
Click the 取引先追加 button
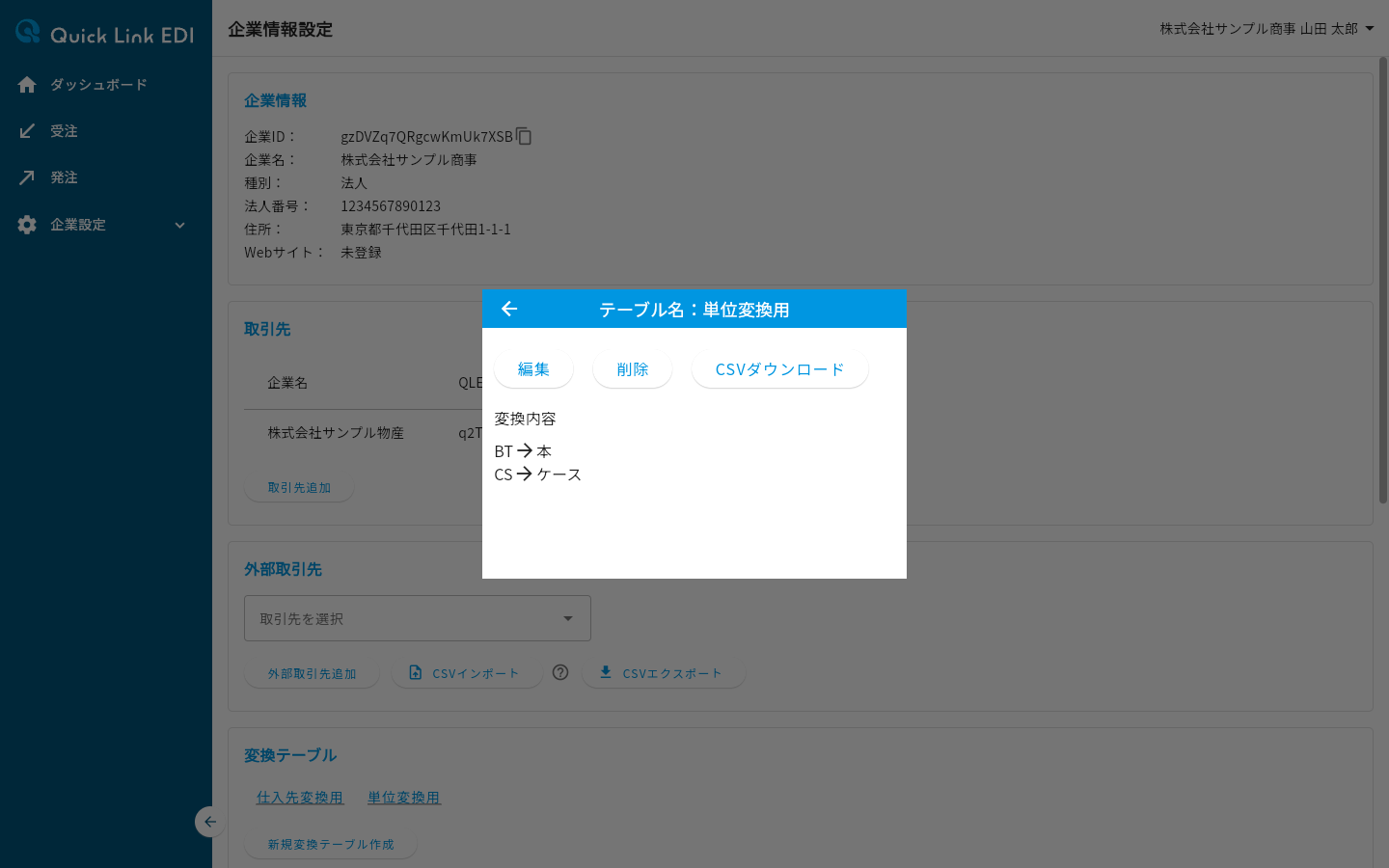tap(299, 488)
